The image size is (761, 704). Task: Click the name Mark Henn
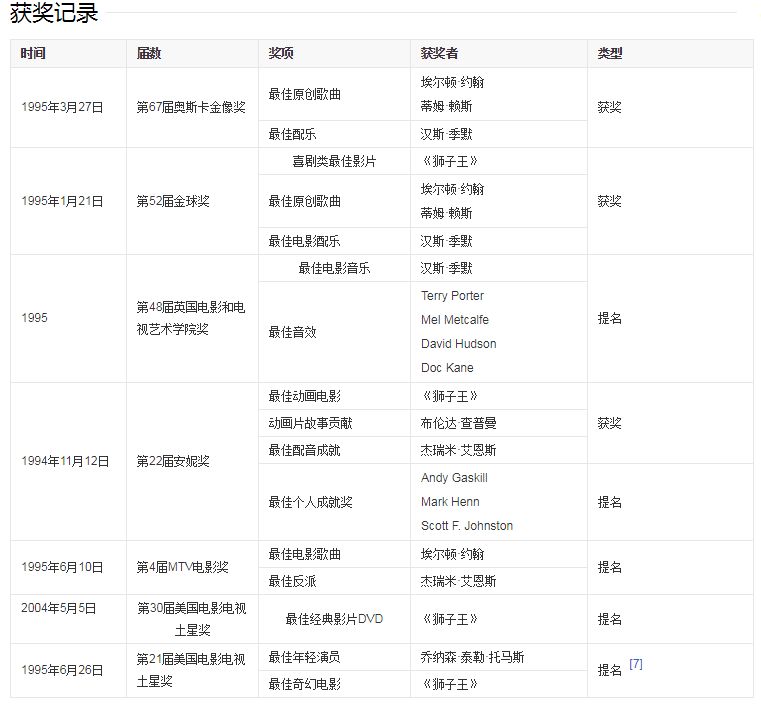tap(450, 502)
